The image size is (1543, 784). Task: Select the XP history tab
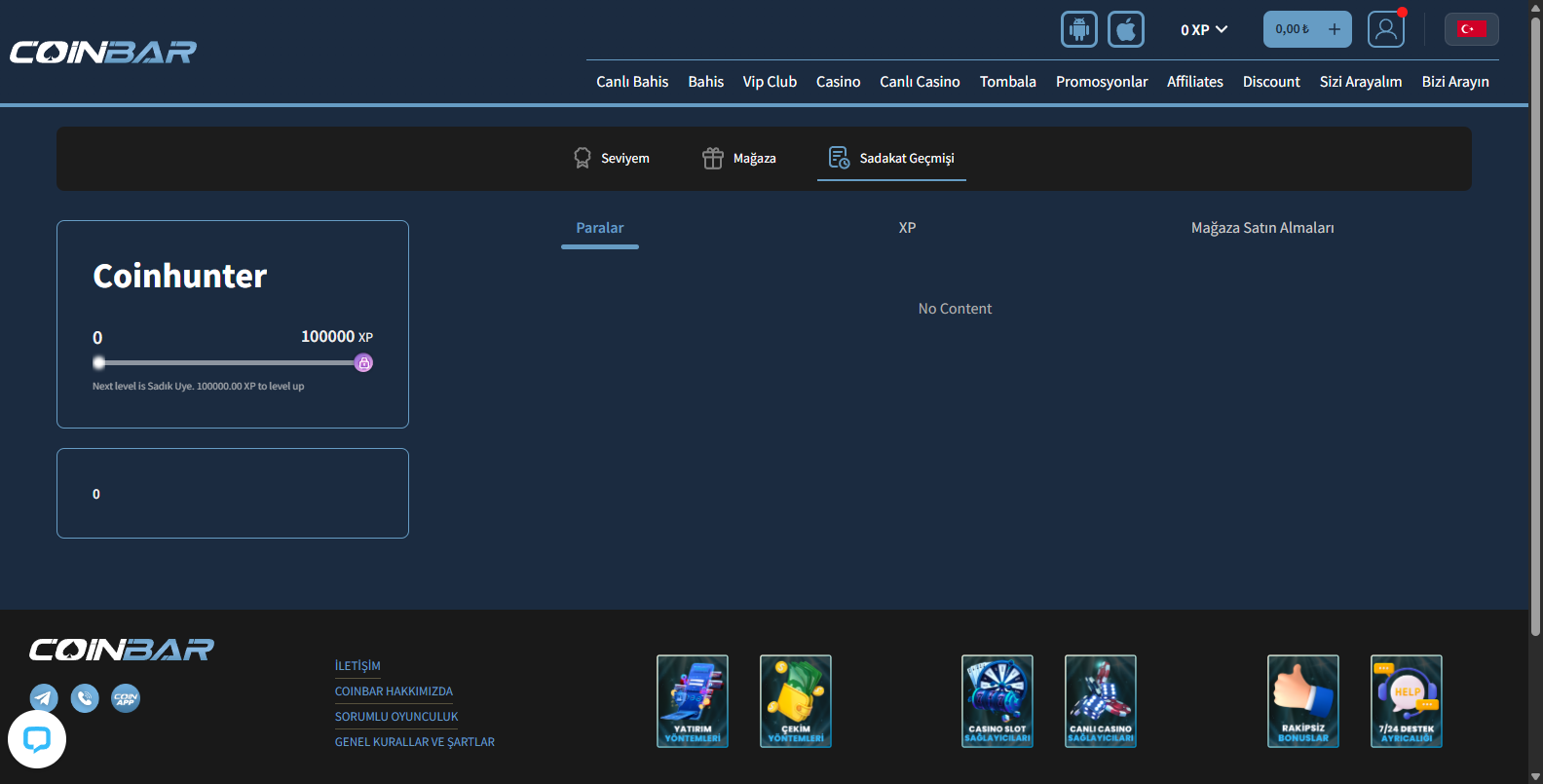[907, 228]
